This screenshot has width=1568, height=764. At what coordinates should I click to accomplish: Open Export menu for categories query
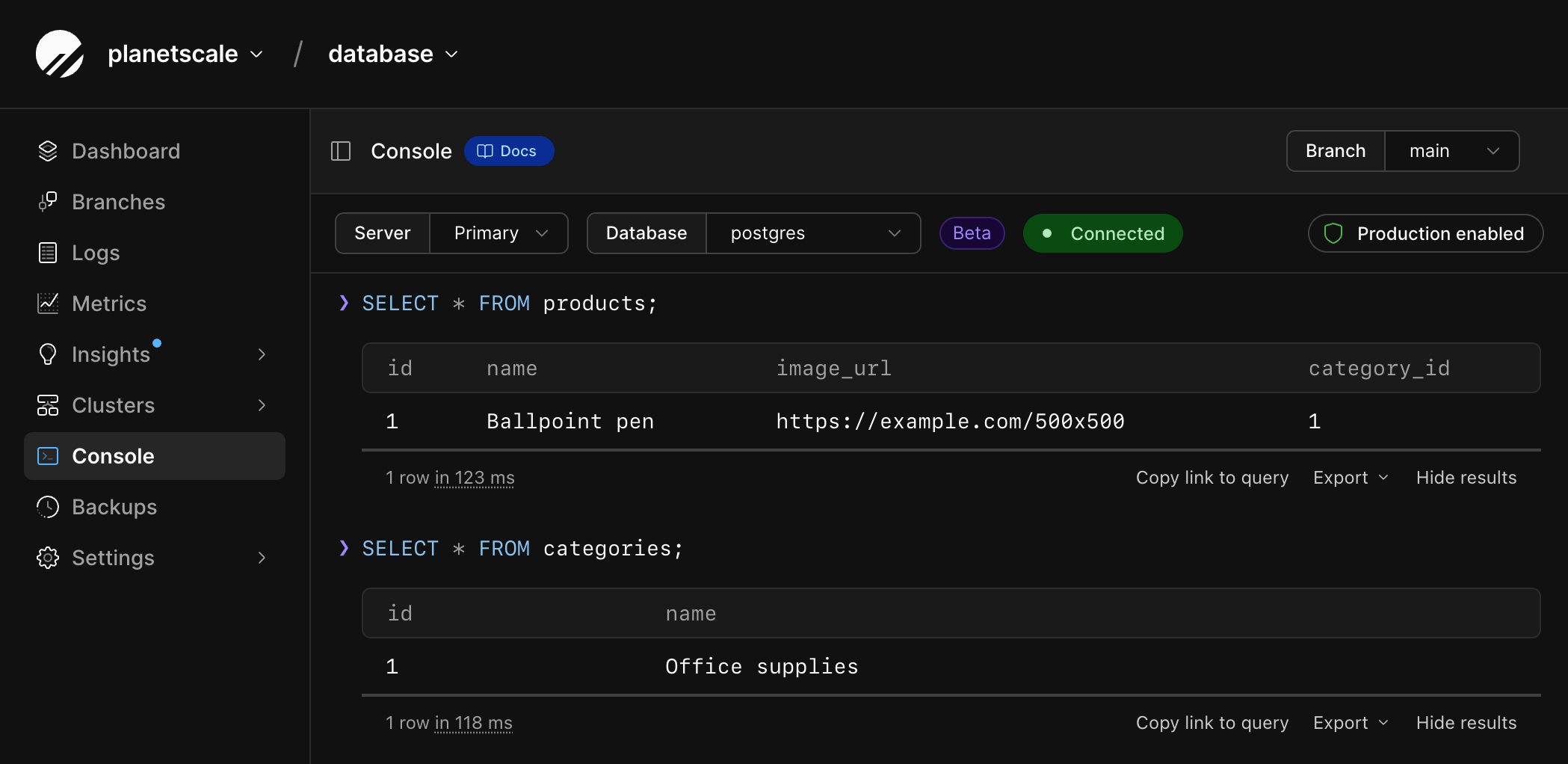1351,723
